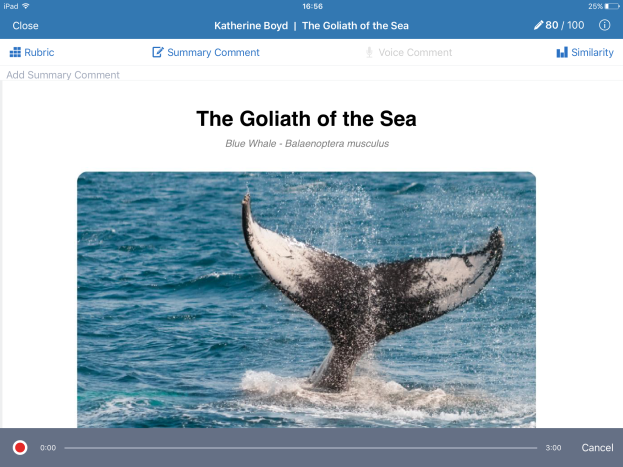Image resolution: width=623 pixels, height=467 pixels.
Task: Open the Rubric tab label
Action: [39, 52]
